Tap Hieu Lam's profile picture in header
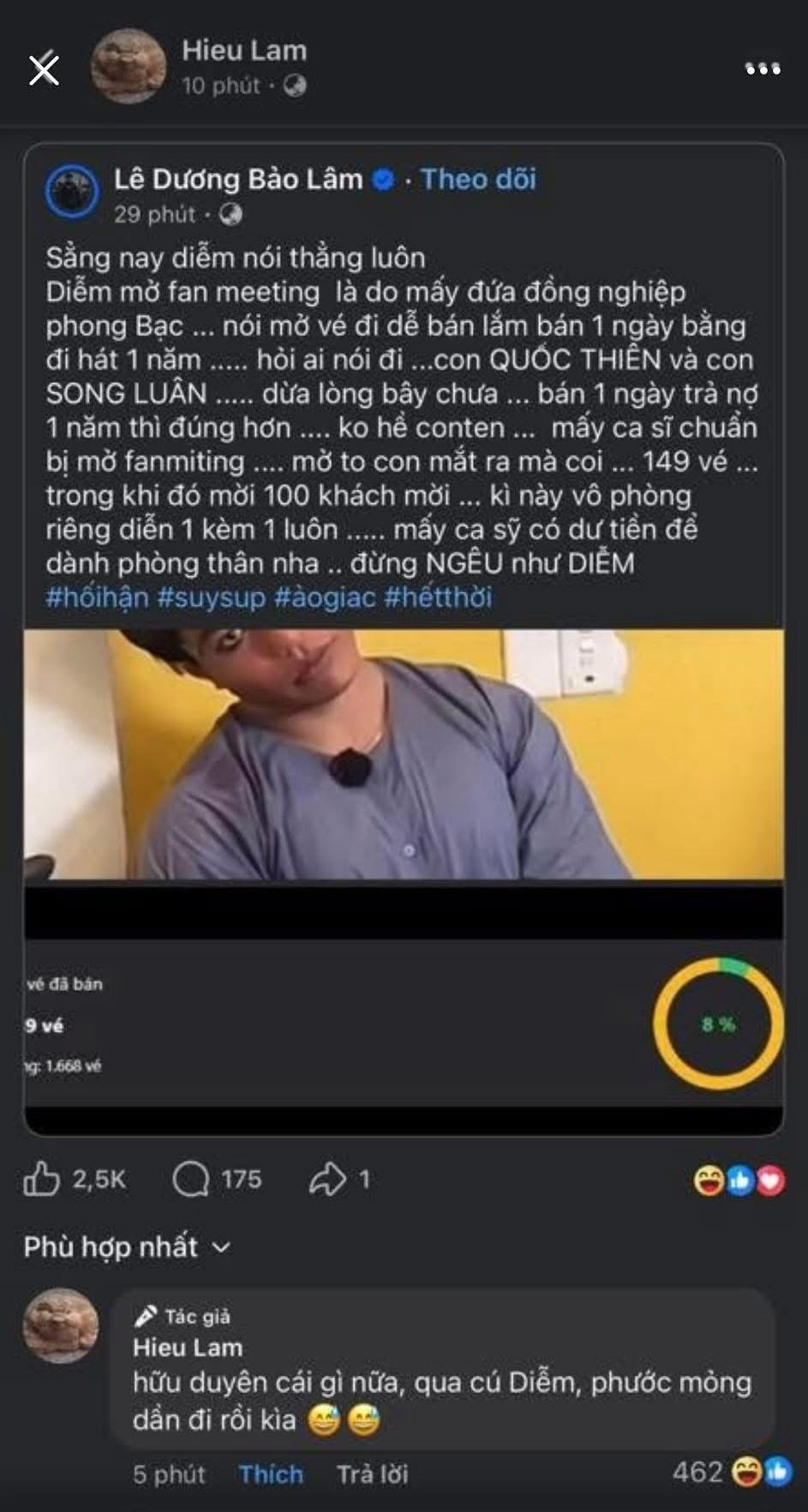 (129, 67)
